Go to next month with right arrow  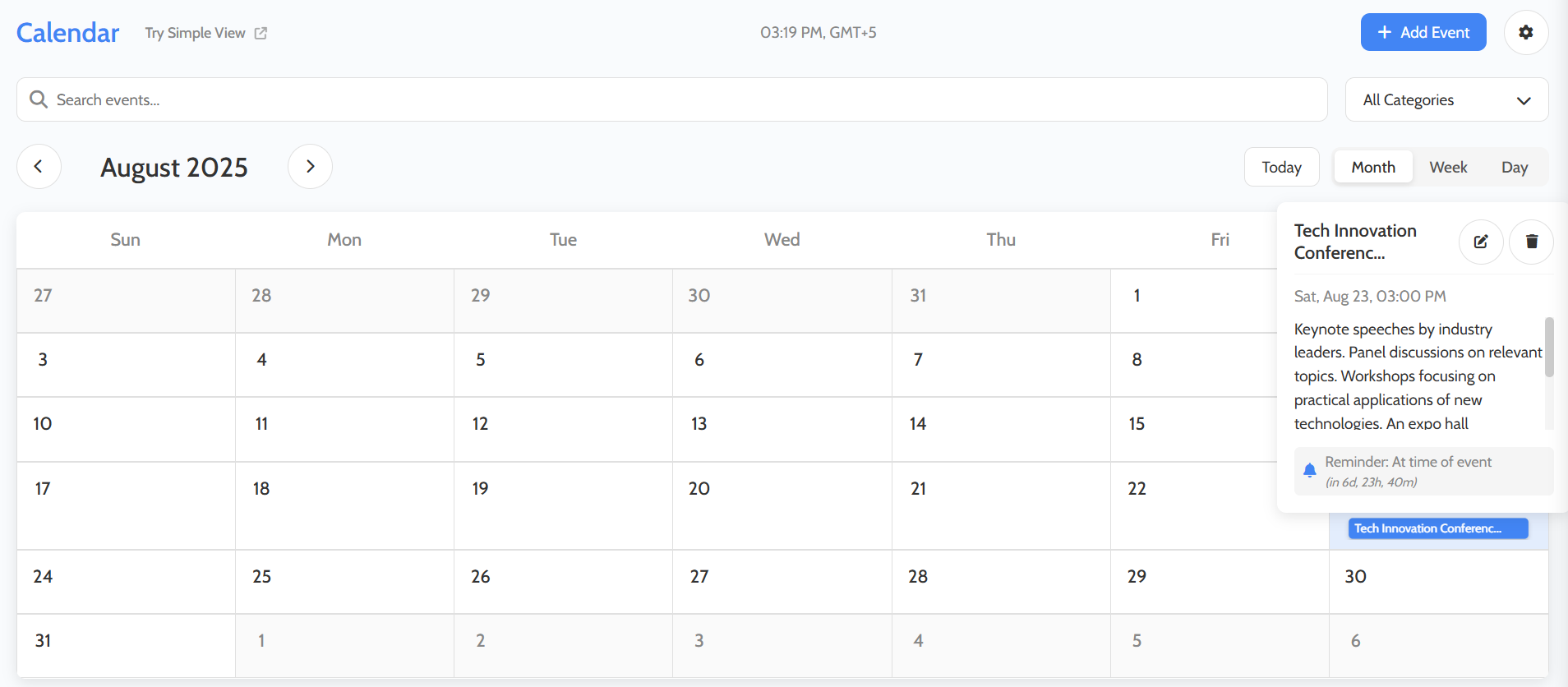pos(310,166)
